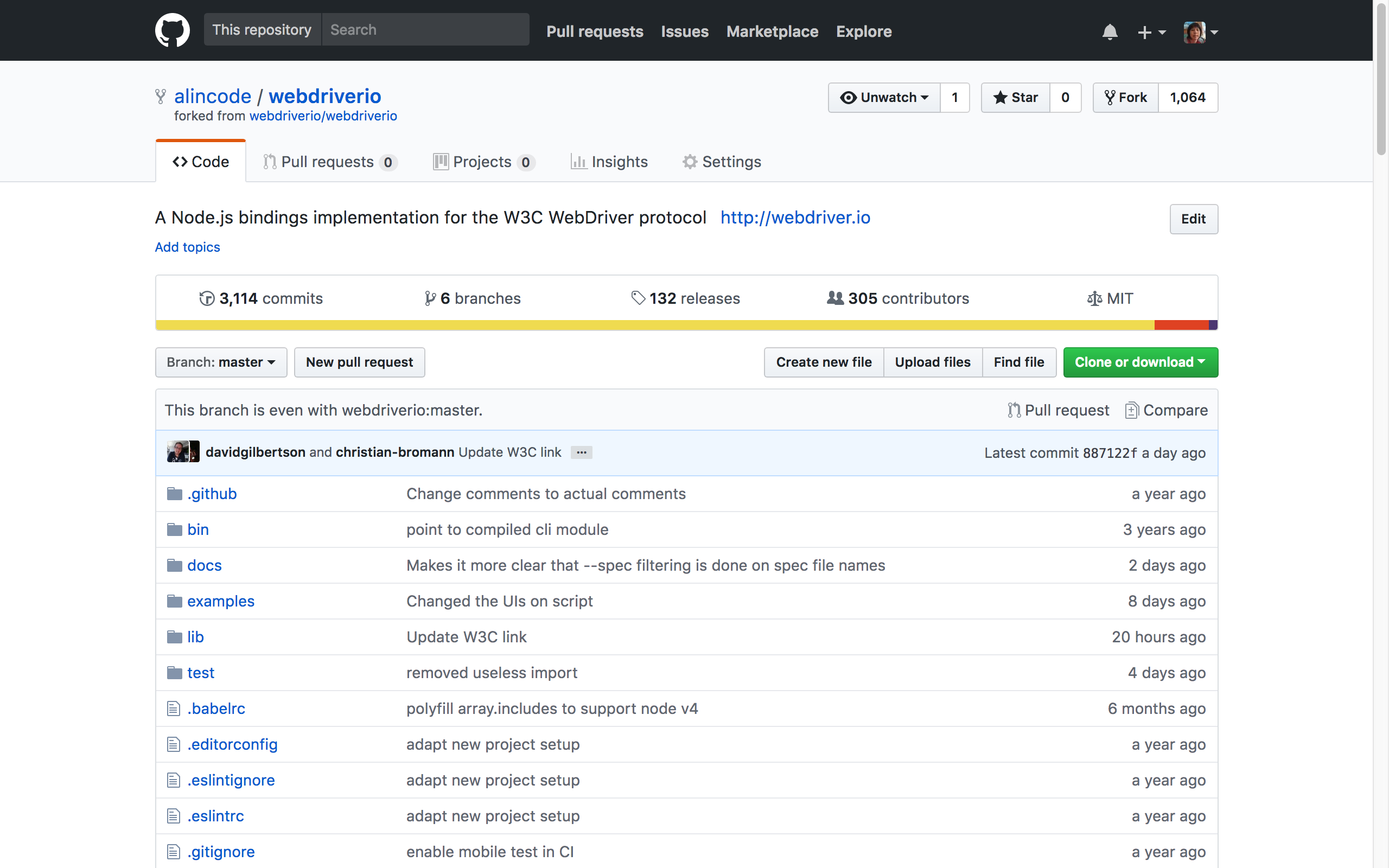Viewport: 1389px width, 868px height.
Task: Click the .github folder icon
Action: [x=175, y=494]
